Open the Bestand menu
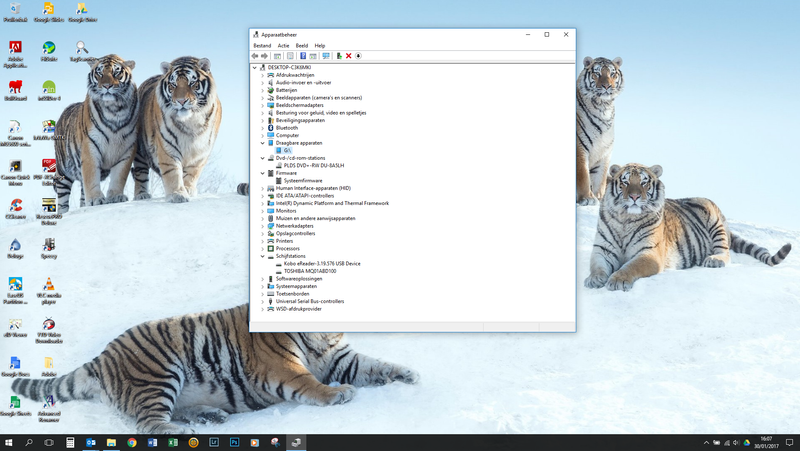Image resolution: width=800 pixels, height=451 pixels. pyautogui.click(x=262, y=46)
